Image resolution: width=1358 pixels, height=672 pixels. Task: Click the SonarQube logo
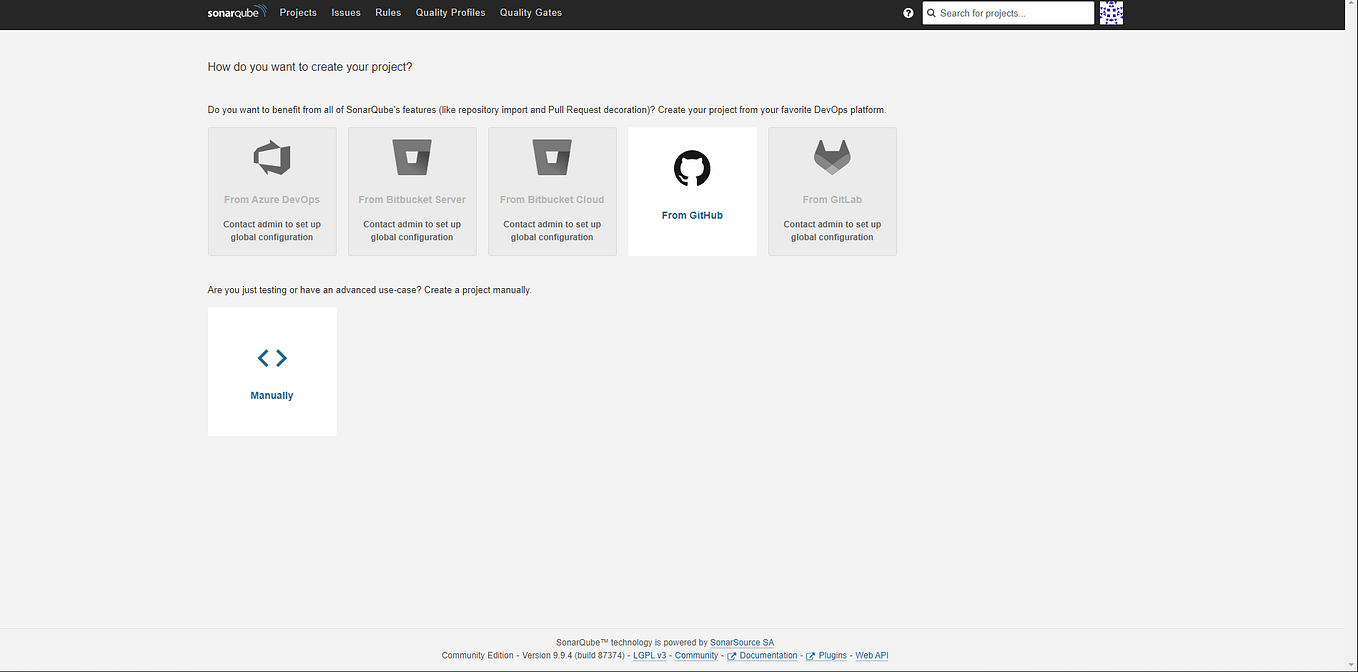(x=235, y=12)
